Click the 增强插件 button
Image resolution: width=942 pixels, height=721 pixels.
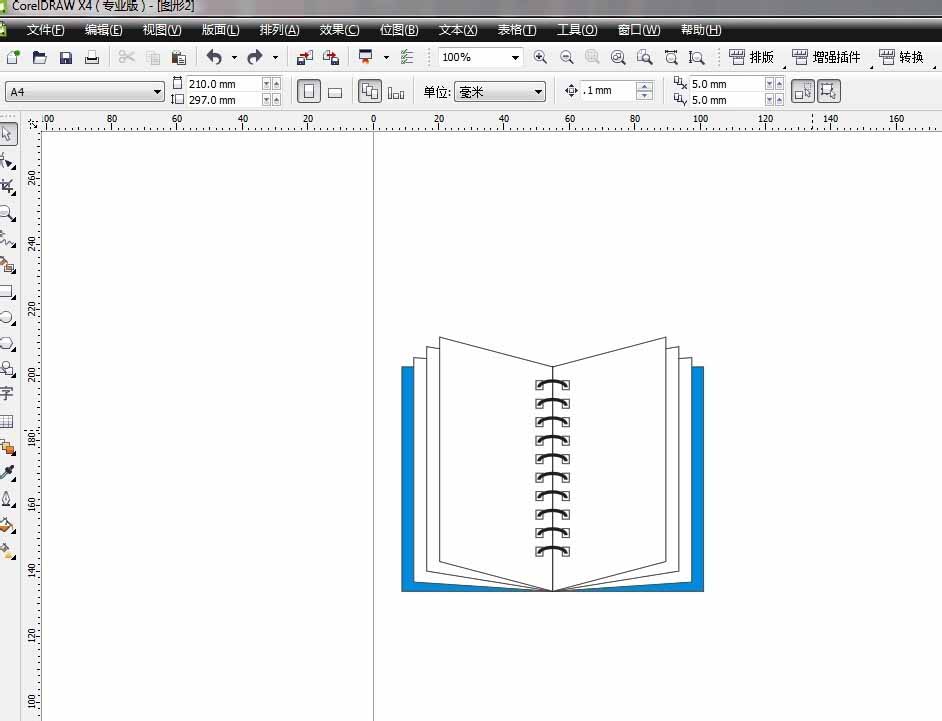[x=827, y=58]
